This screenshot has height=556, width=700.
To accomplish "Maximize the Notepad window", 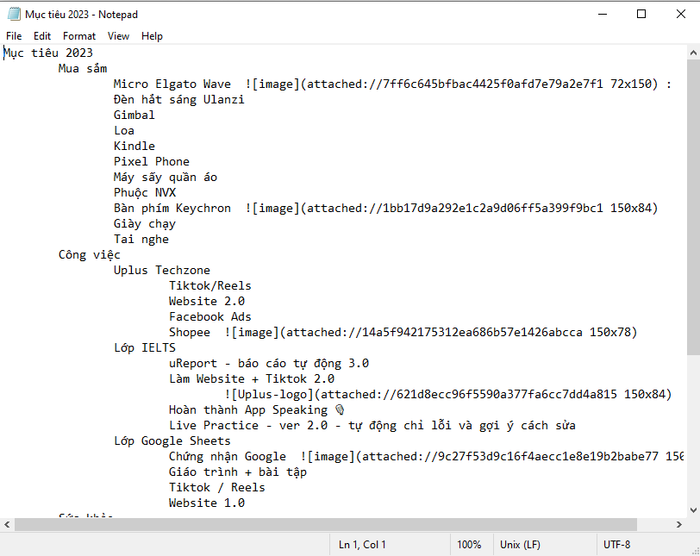I will click(x=641, y=14).
